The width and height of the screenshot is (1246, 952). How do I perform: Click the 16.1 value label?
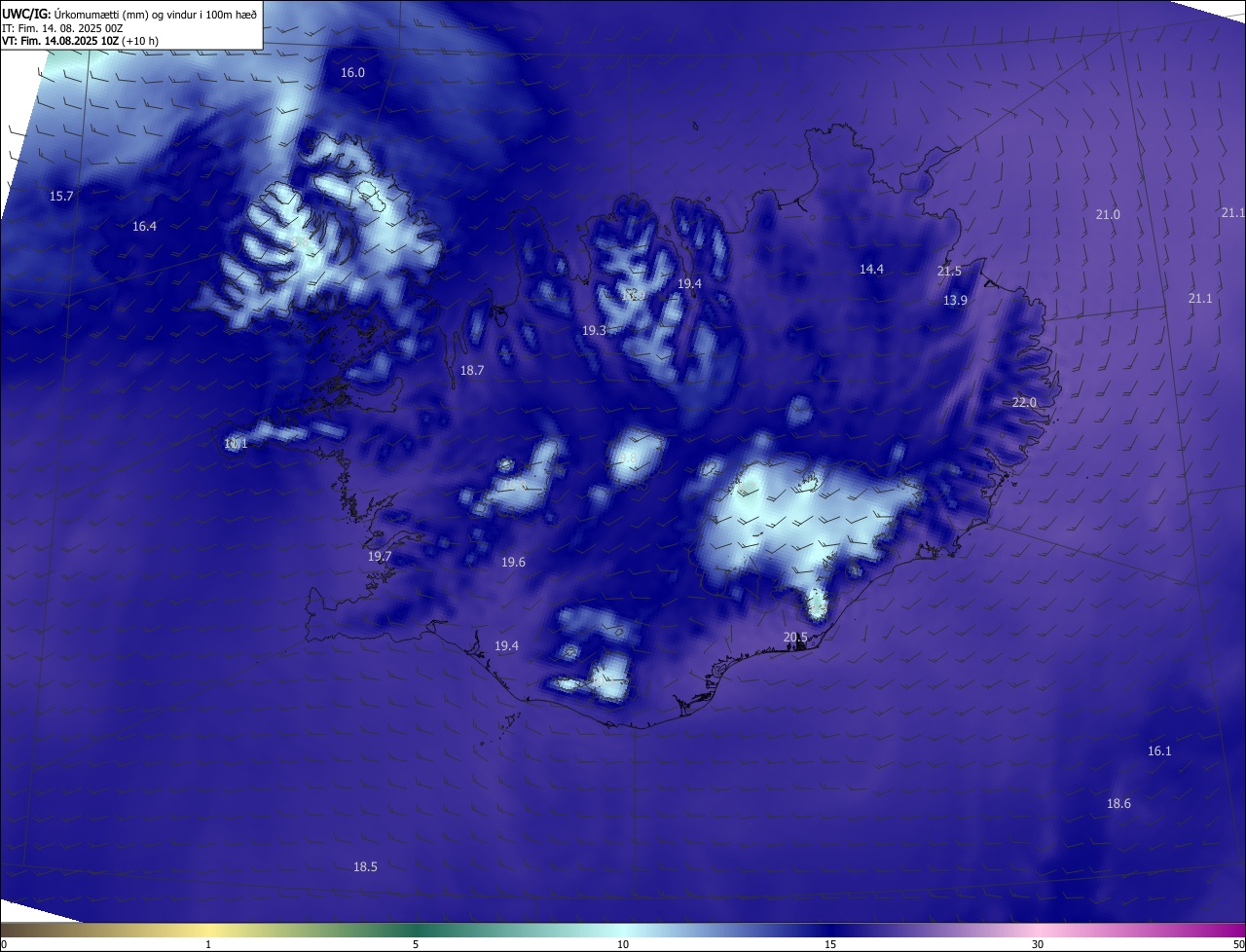coord(1159,751)
